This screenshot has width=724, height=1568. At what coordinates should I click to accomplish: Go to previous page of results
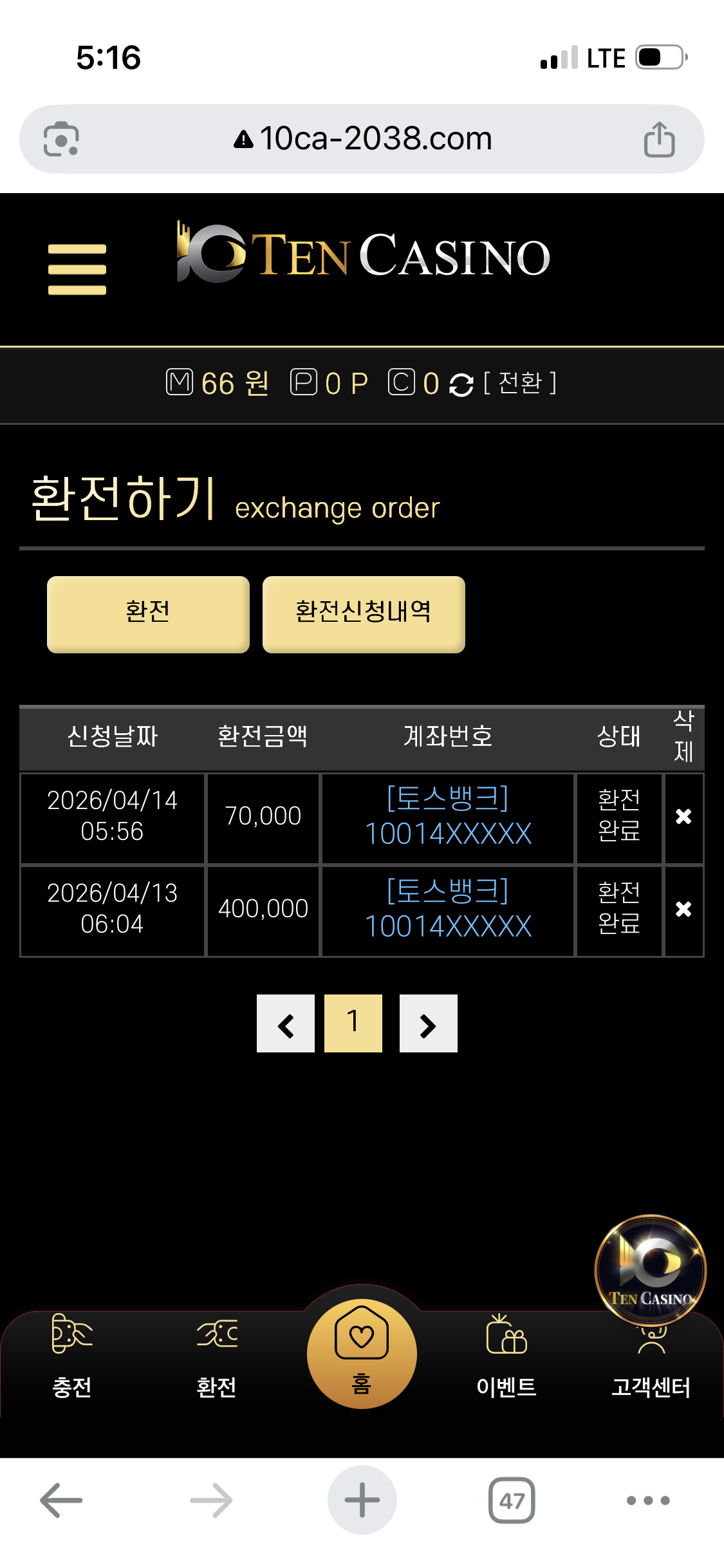286,1023
